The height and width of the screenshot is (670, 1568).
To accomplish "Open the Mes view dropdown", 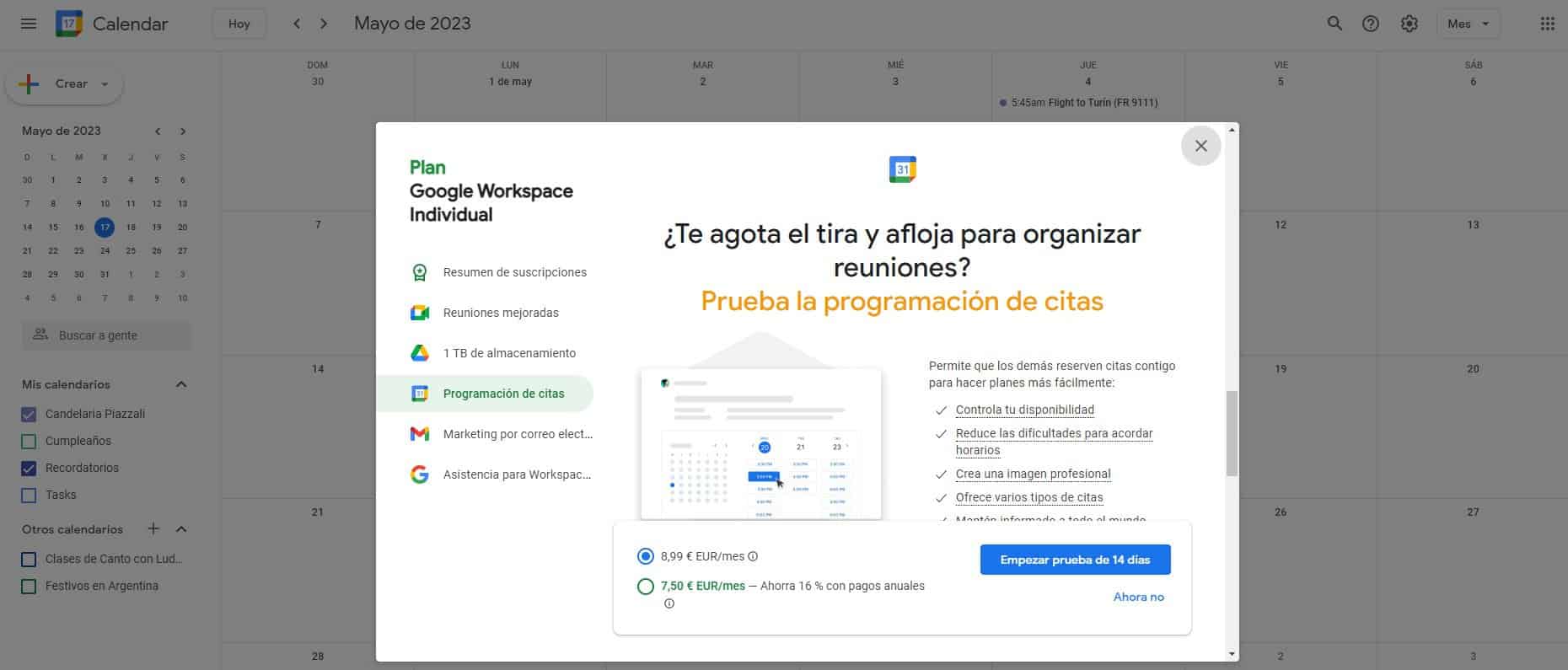I will coord(1469,24).
